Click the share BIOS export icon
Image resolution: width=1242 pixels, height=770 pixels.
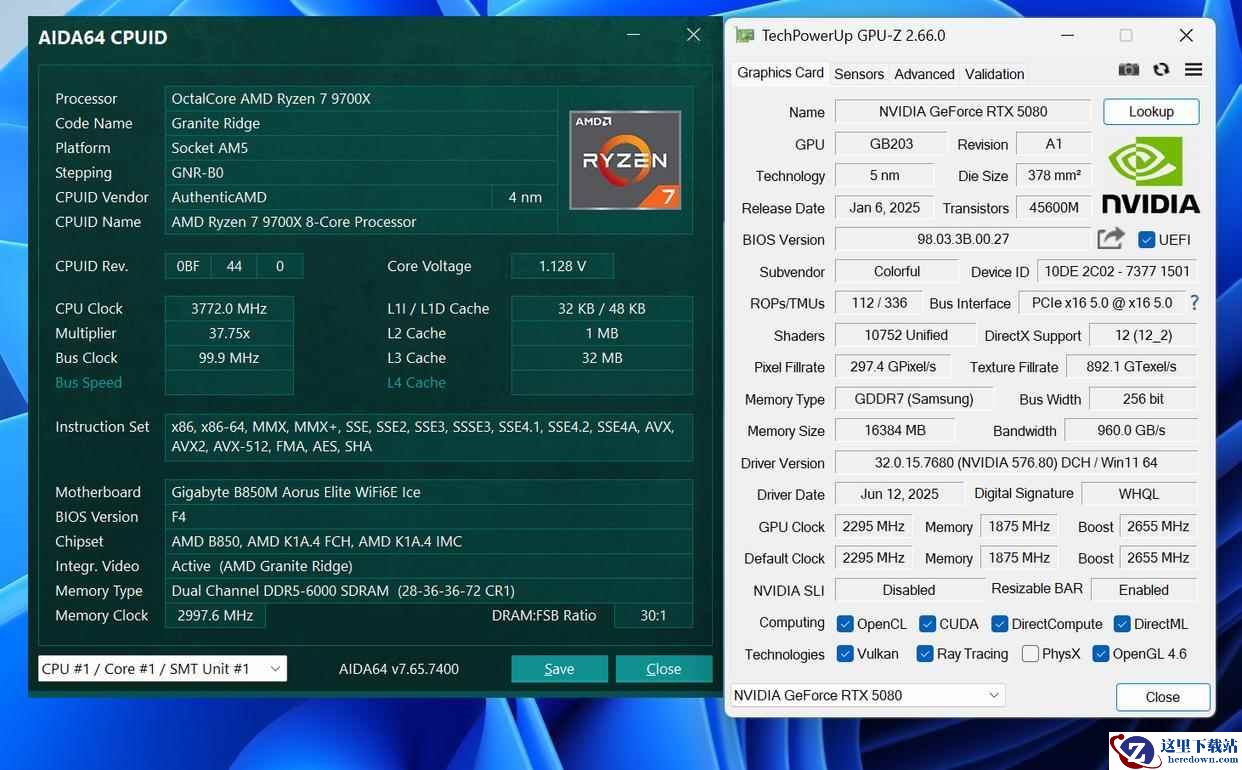(1111, 239)
